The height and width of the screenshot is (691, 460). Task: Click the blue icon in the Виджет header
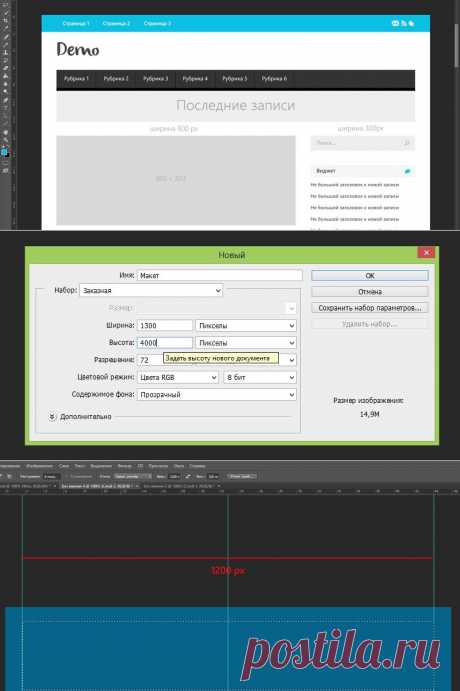[x=408, y=171]
